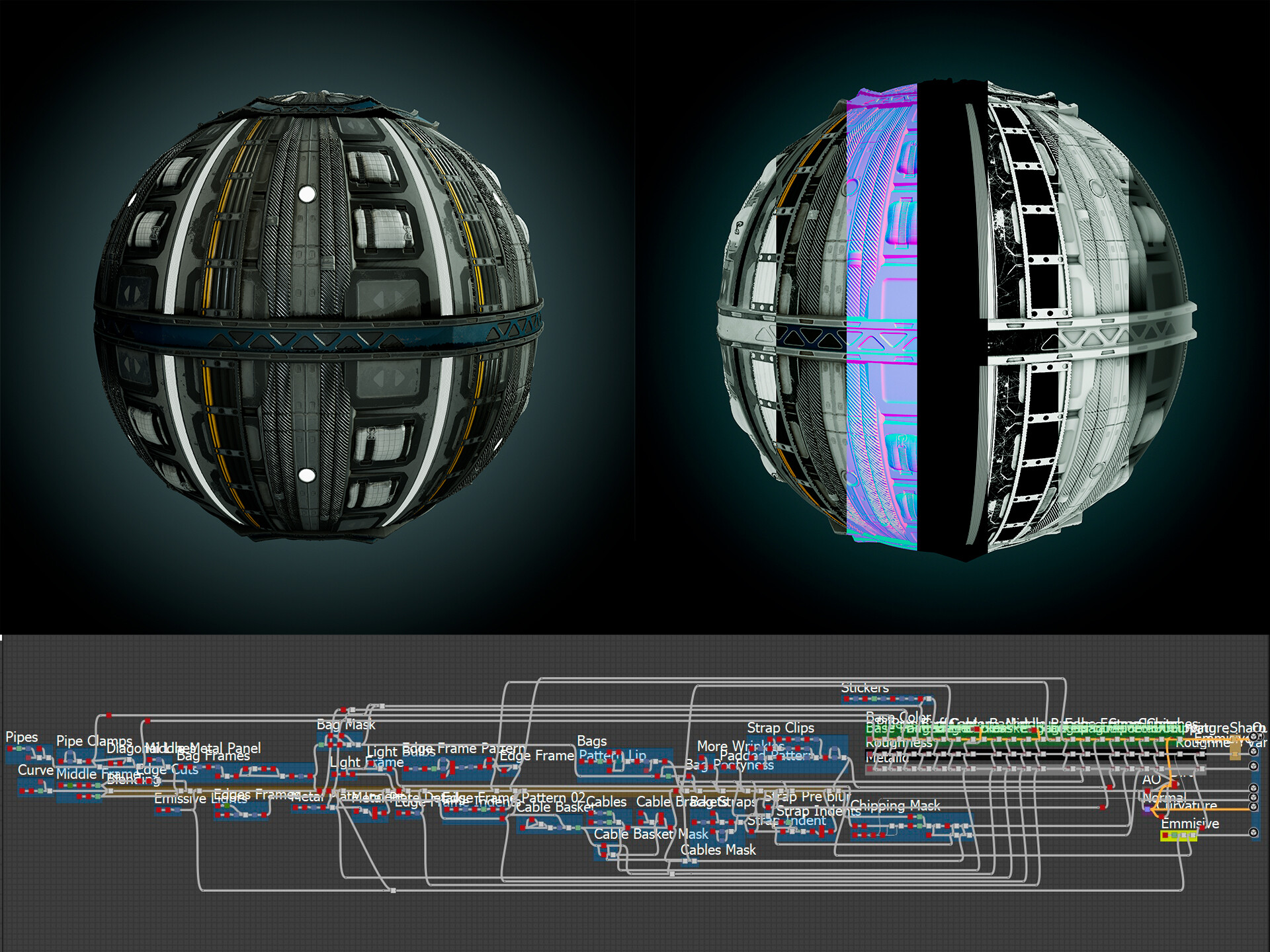Click the Emmisive output cube icon
The image size is (1270, 952).
1254,833
